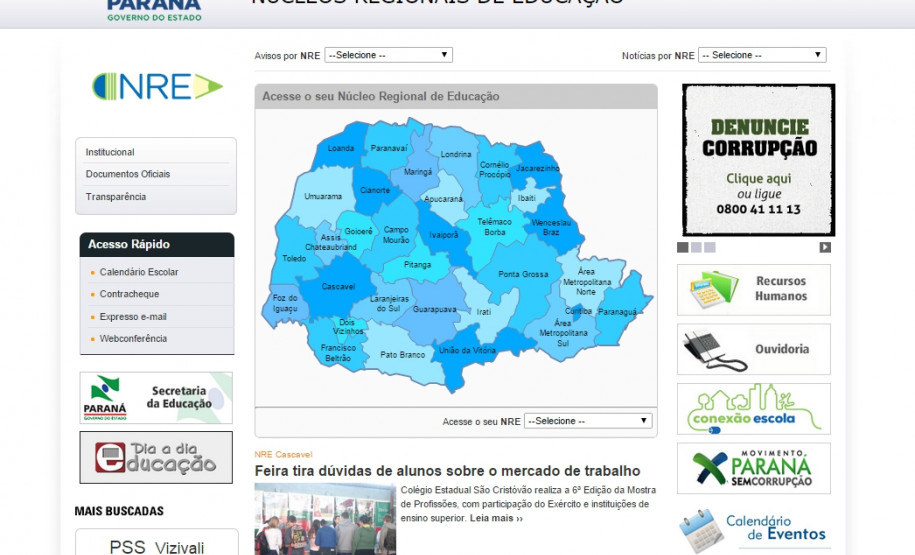Select Ibaiti region on the map
This screenshot has height=555, width=915.
tap(526, 198)
